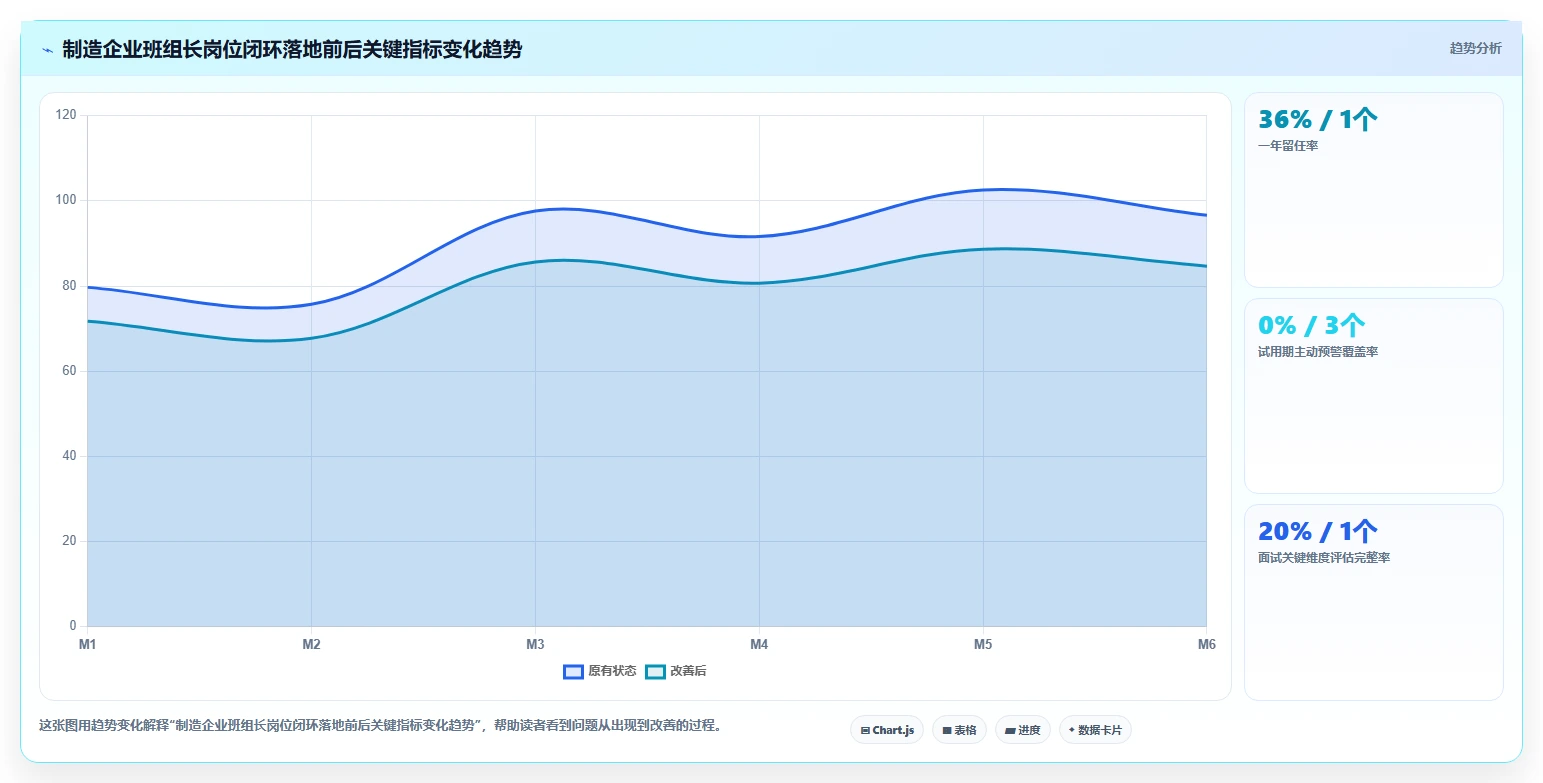Open the 试用期主动预警覆盖率 card
Image resolution: width=1543 pixels, height=783 pixels.
point(1373,396)
